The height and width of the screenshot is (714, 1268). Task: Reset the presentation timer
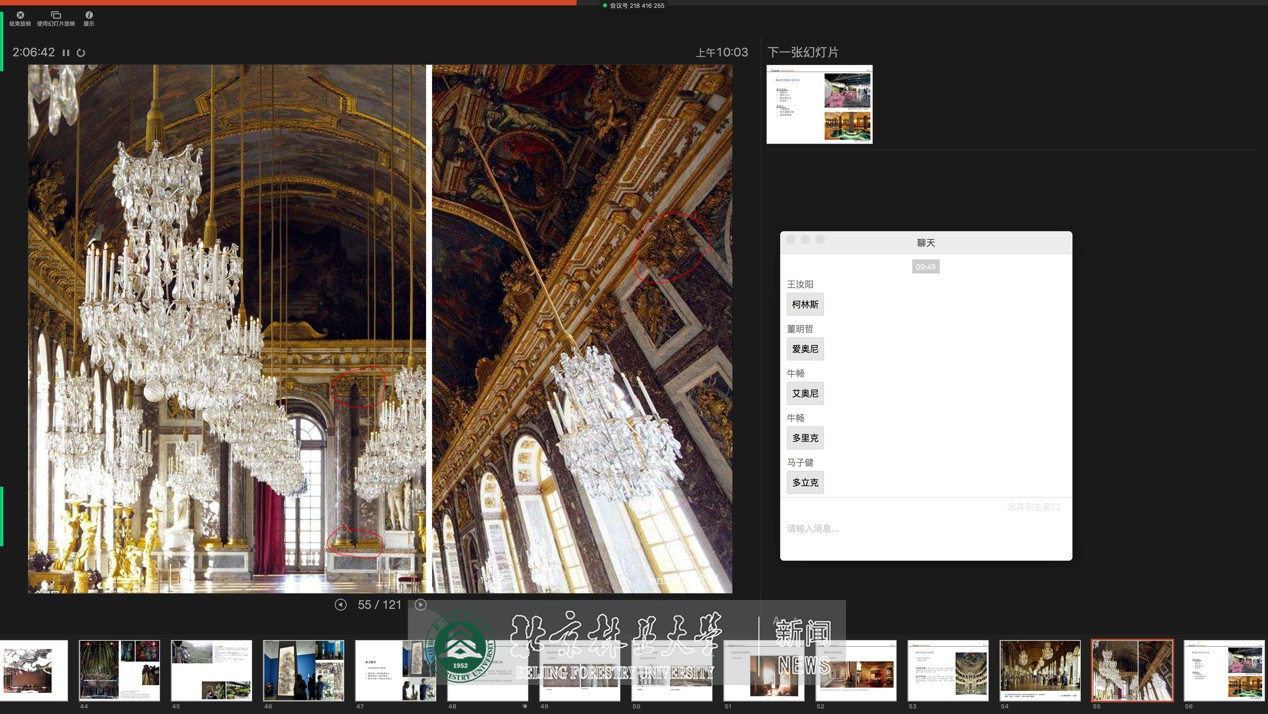pos(81,53)
